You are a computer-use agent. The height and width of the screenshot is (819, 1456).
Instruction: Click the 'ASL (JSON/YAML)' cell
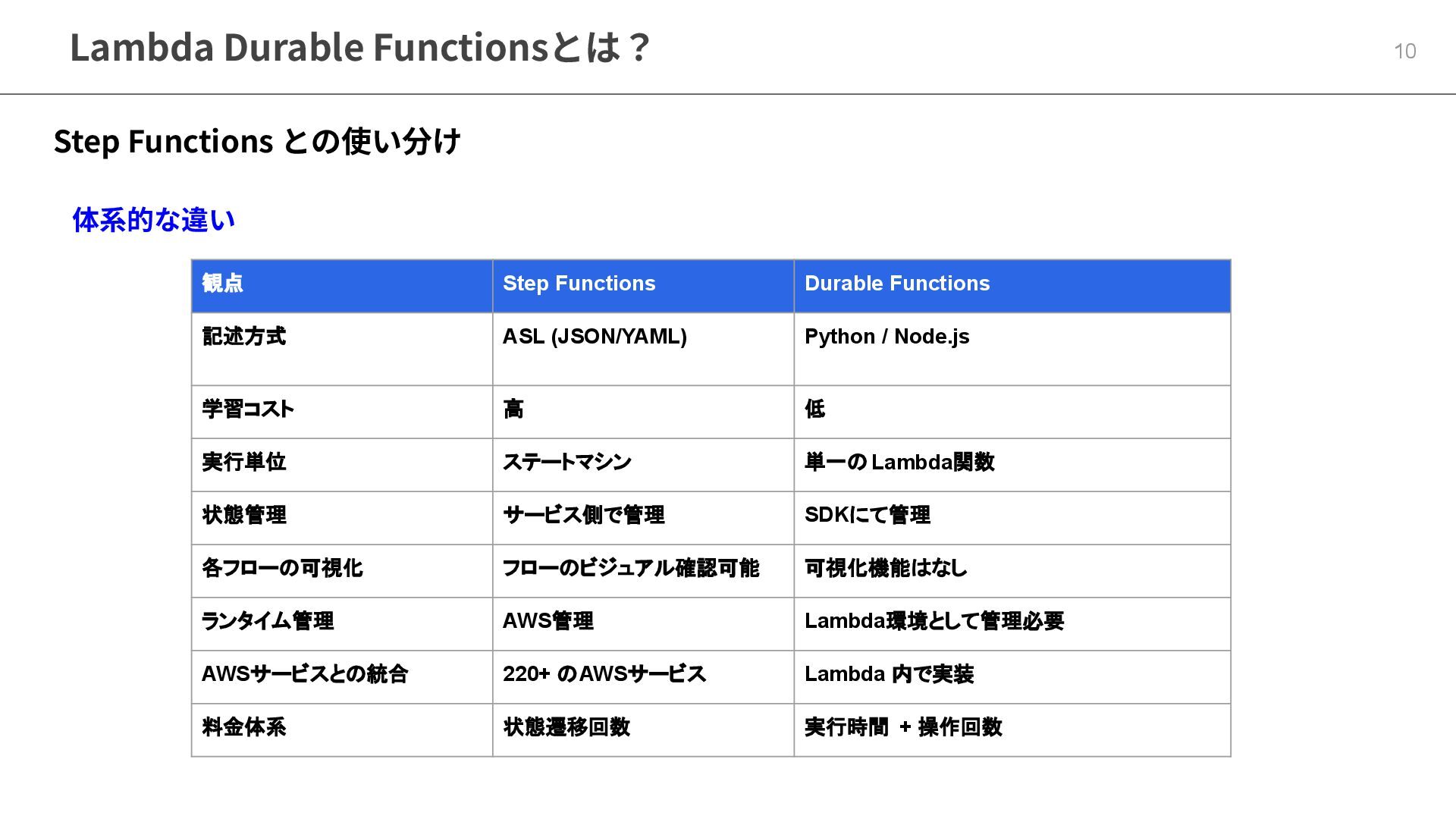pyautogui.click(x=595, y=337)
